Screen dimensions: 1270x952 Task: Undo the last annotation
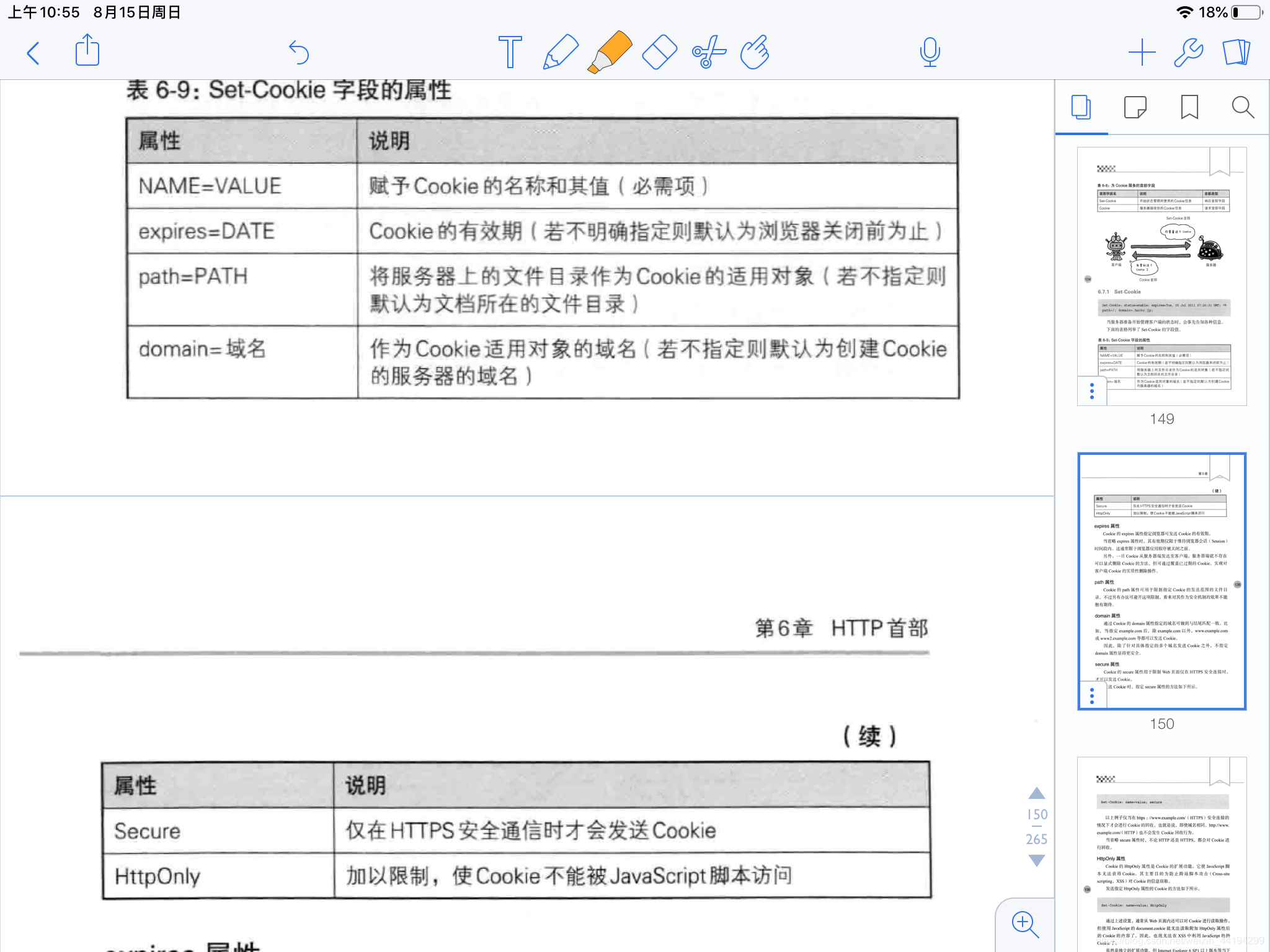[299, 52]
